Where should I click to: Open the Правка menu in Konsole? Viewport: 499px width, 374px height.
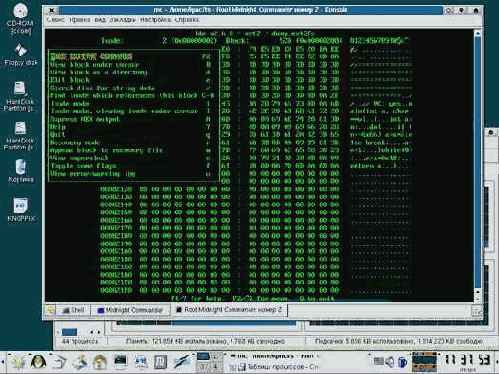coord(80,20)
